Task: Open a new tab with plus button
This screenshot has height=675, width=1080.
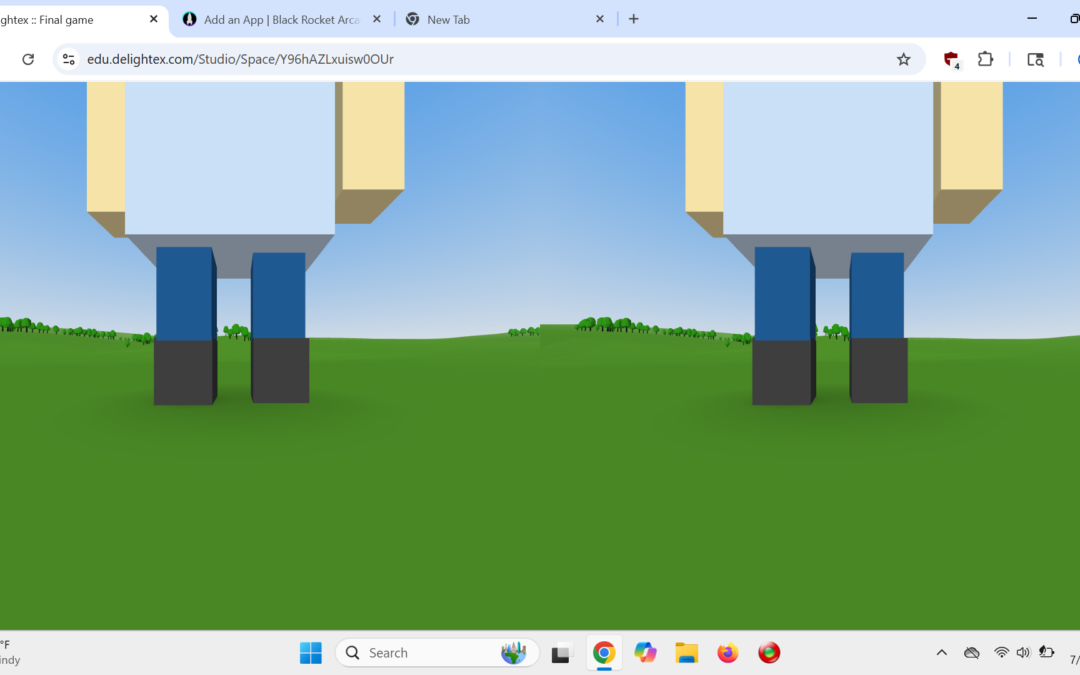Action: pyautogui.click(x=634, y=19)
